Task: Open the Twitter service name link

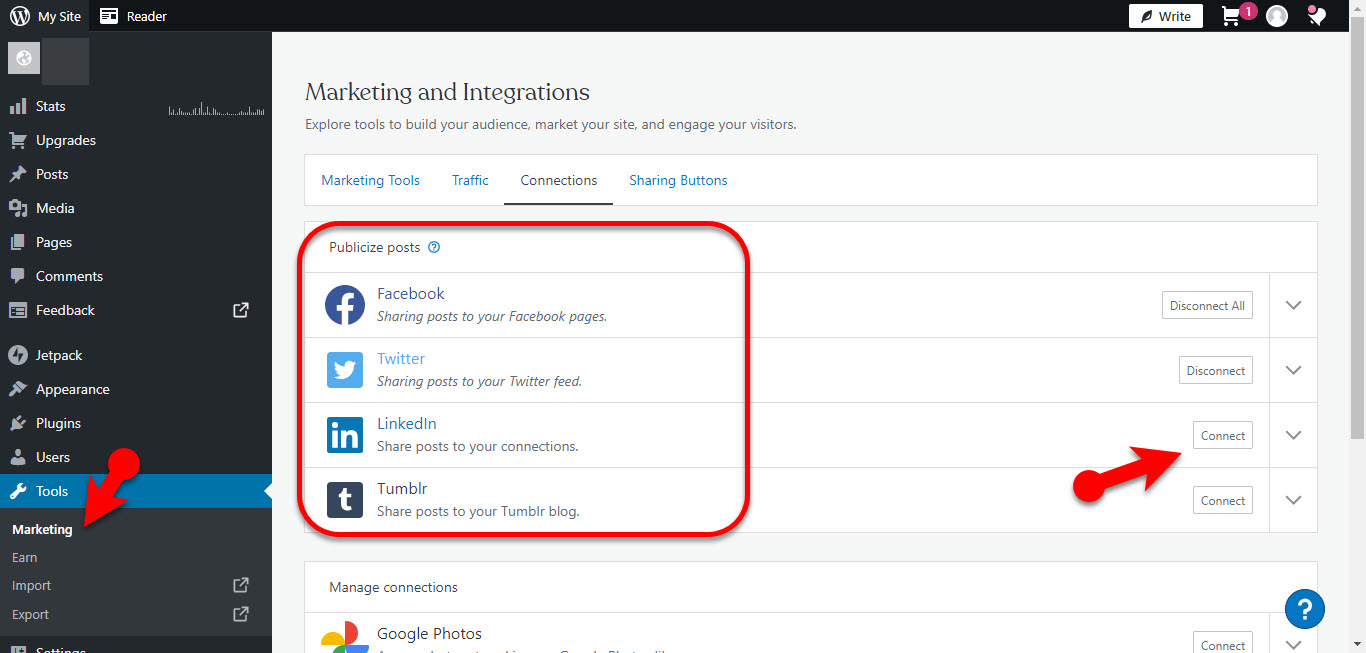Action: (x=401, y=358)
